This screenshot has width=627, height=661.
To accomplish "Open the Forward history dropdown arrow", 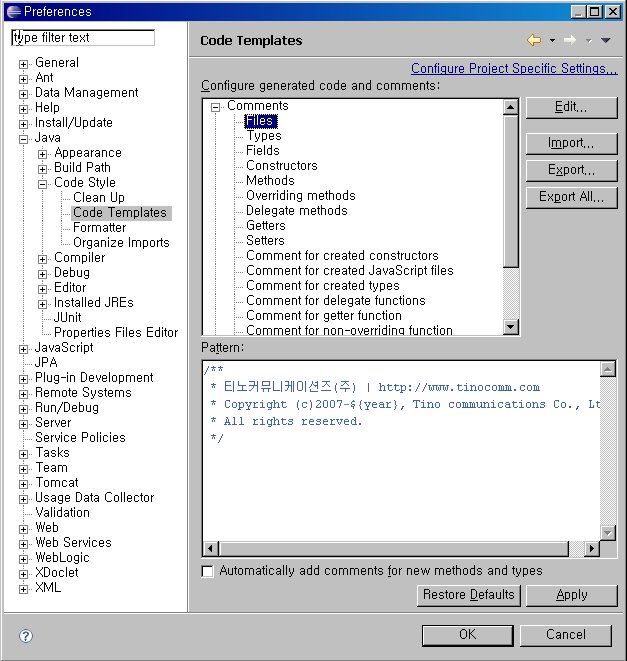I will point(588,40).
